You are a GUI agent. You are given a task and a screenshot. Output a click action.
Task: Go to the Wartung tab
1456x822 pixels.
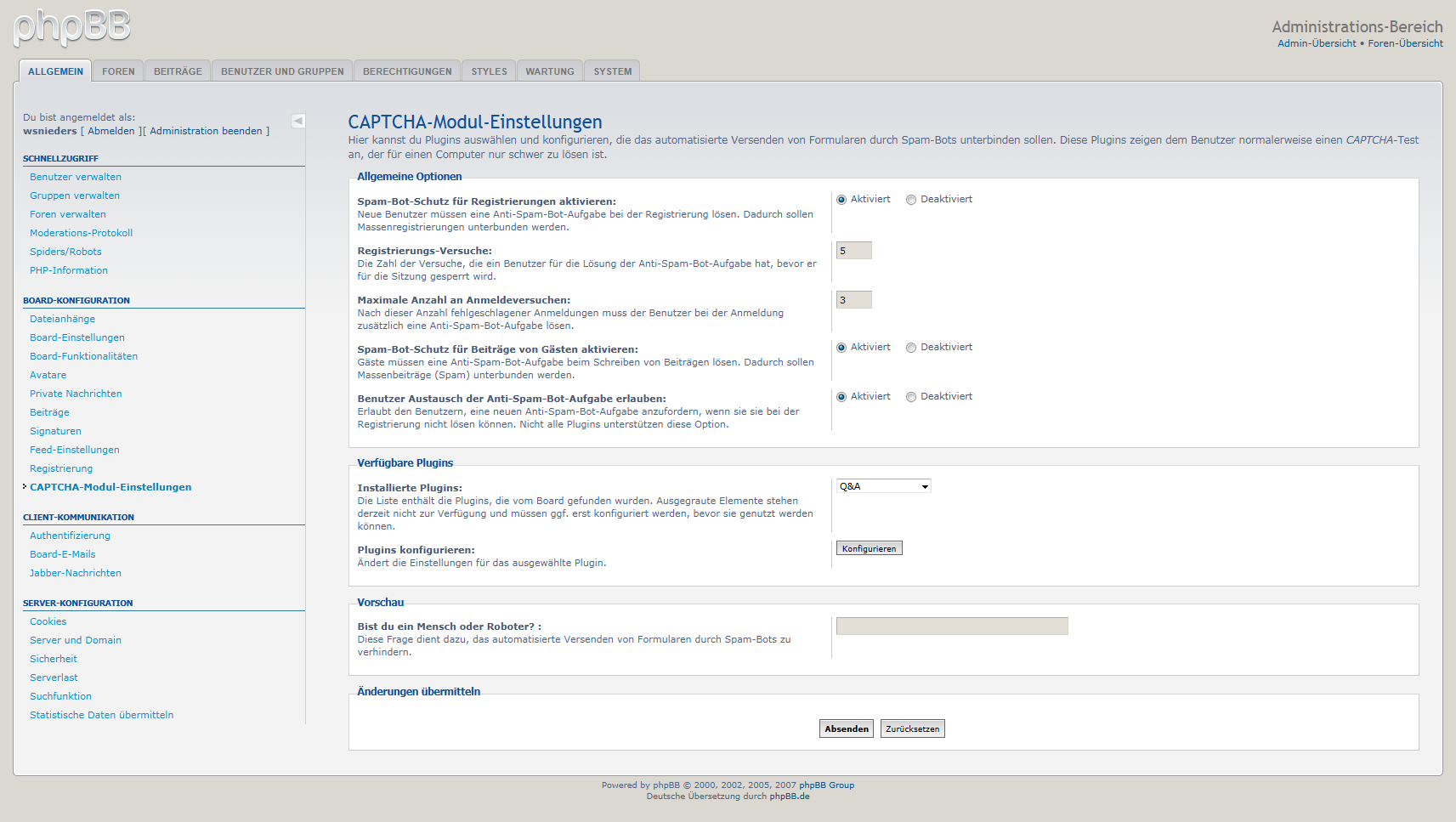(x=549, y=71)
